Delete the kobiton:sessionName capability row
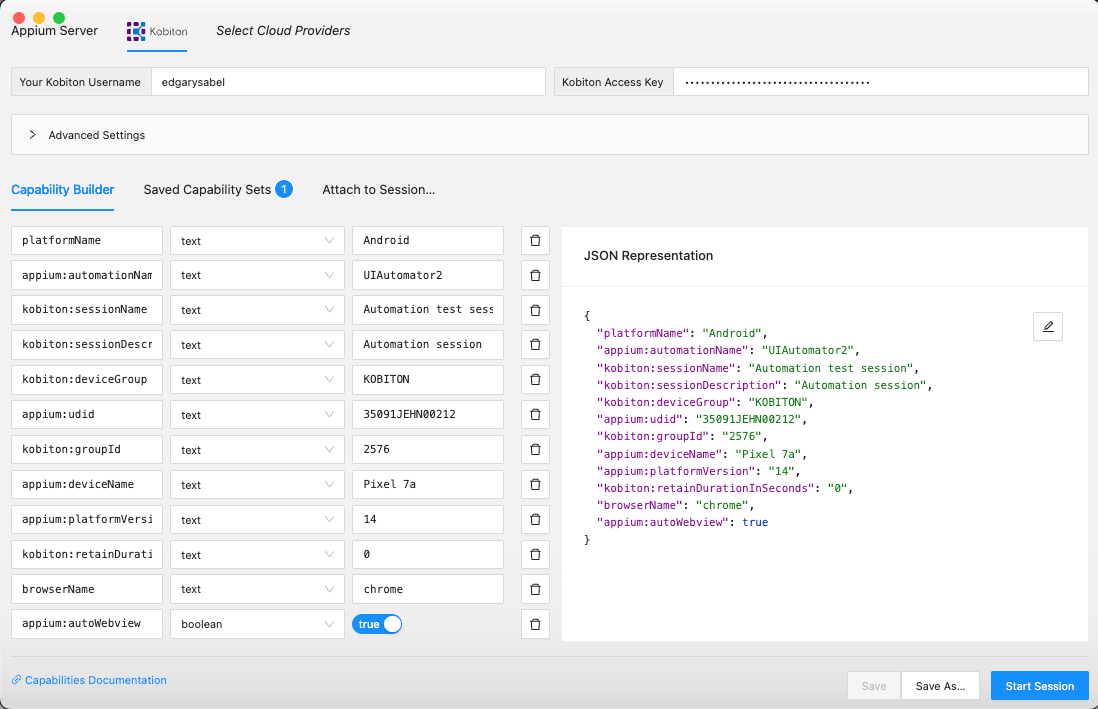 coord(535,310)
